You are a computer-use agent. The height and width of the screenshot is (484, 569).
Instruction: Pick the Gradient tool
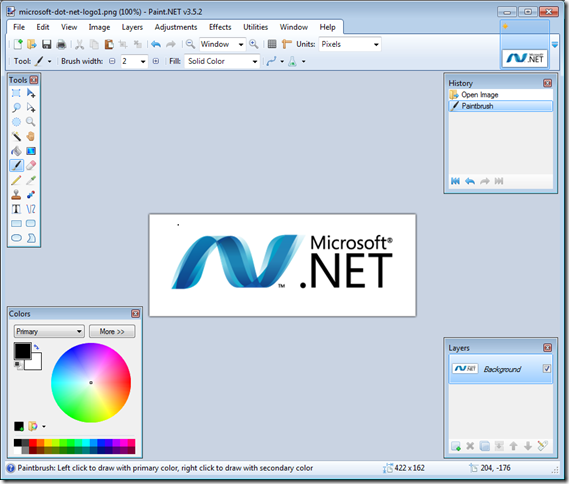coord(31,151)
